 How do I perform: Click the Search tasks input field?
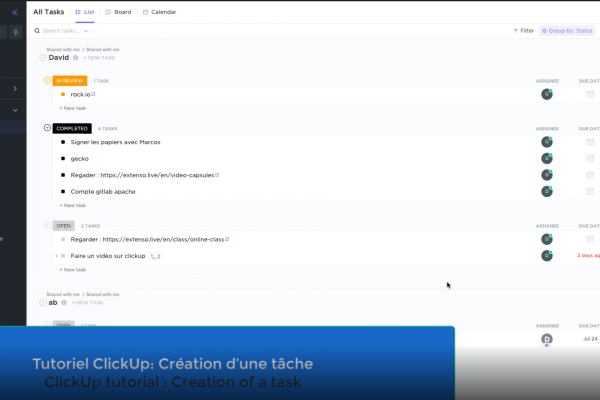coord(60,31)
